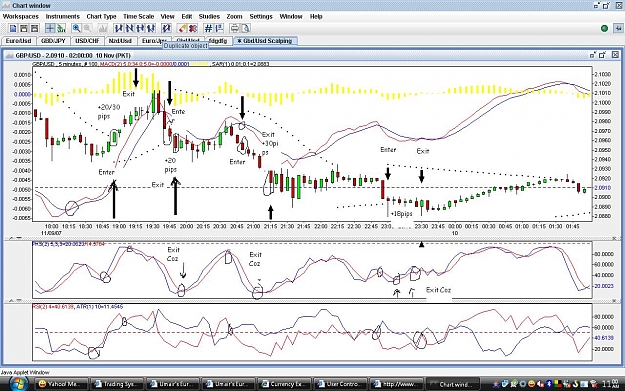The width and height of the screenshot is (625, 391).
Task: Open the Zoom menu
Action: pos(234,16)
